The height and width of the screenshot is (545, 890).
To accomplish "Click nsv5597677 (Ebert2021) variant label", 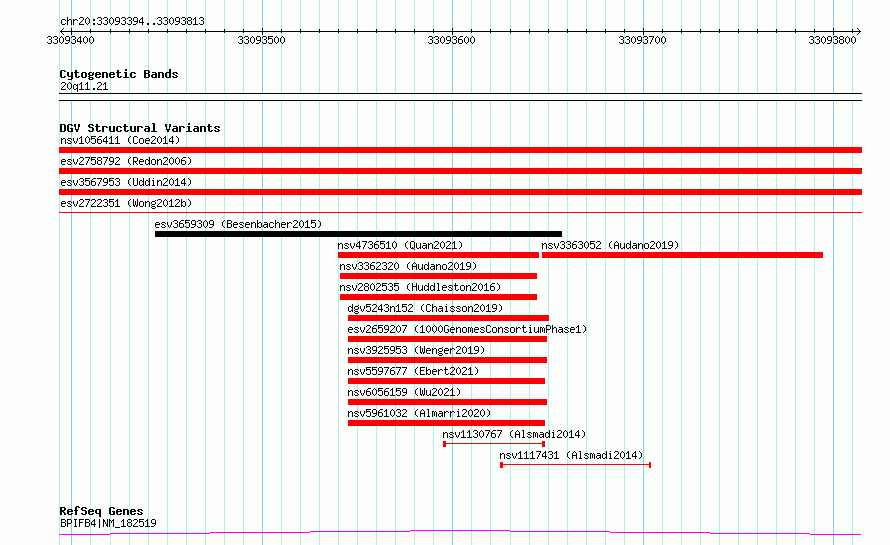I will pyautogui.click(x=413, y=371).
